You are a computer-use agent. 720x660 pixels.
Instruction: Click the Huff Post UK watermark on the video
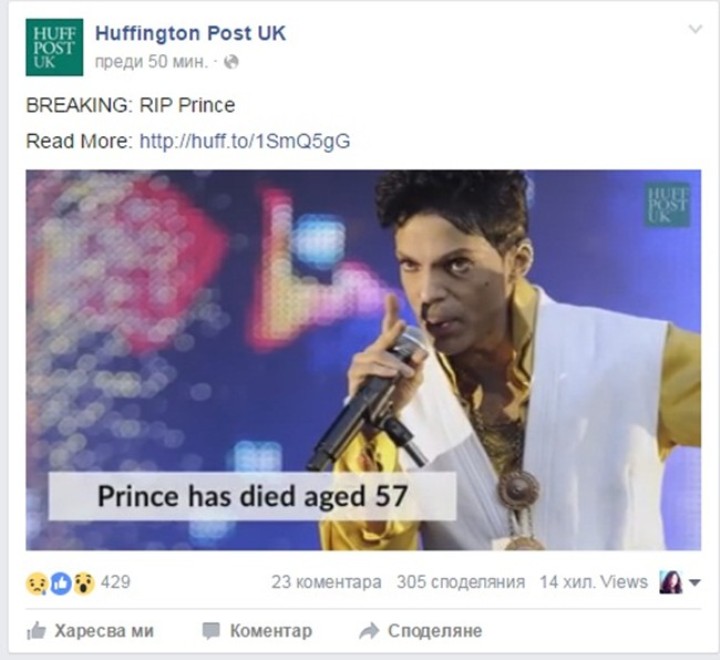[667, 205]
